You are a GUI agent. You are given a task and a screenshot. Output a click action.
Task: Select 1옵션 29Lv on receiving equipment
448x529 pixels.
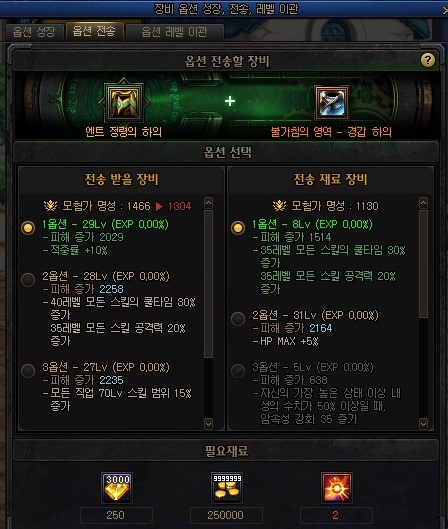pos(28,228)
